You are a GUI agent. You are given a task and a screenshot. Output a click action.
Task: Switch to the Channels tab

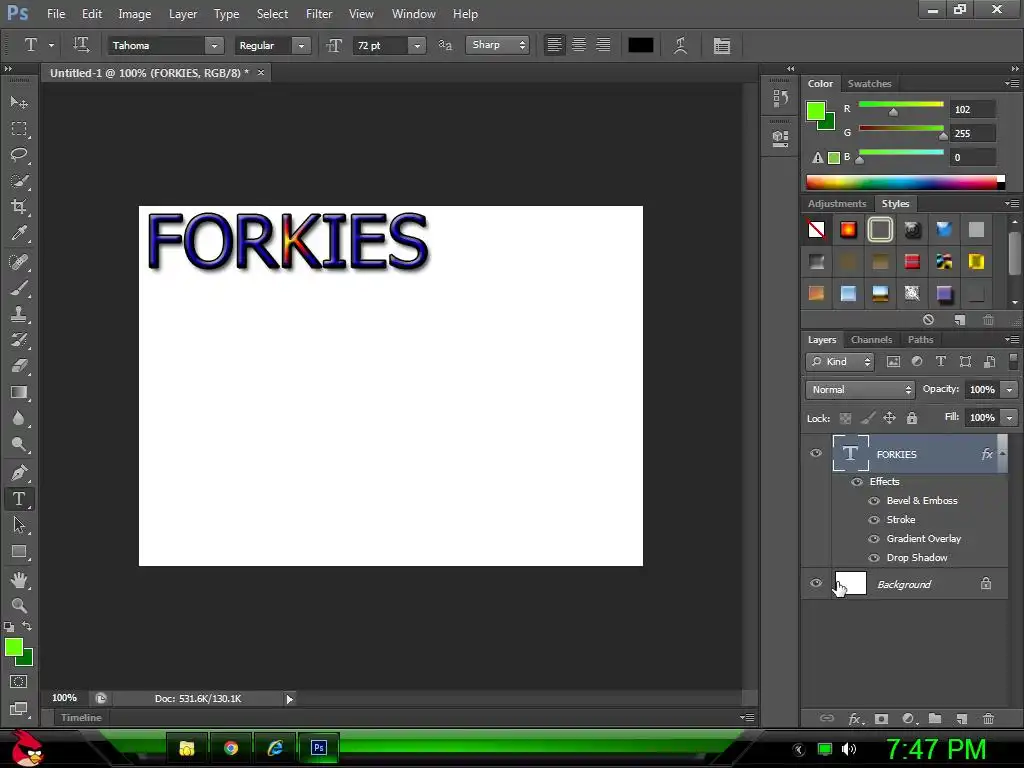click(871, 340)
